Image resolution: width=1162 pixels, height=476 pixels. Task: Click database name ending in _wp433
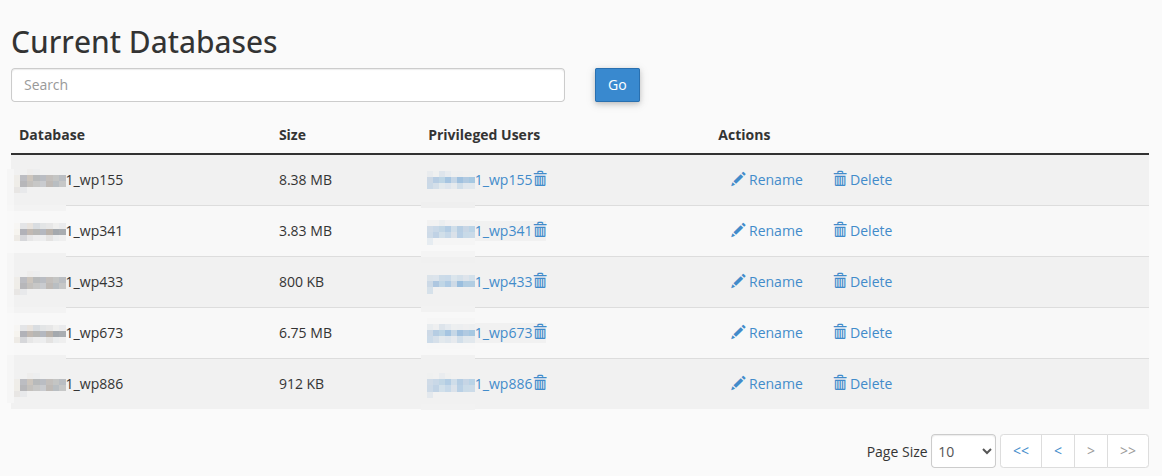tap(71, 282)
